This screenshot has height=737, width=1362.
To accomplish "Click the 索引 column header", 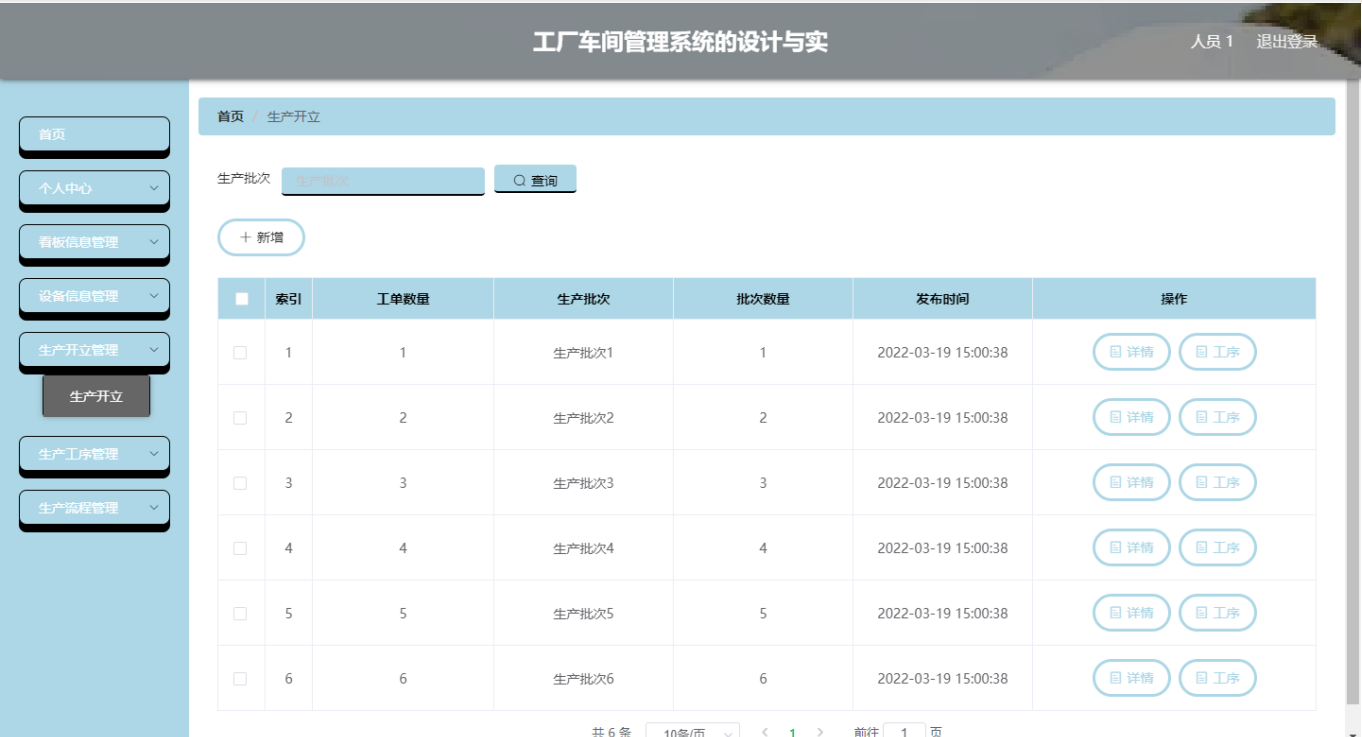I will [289, 299].
